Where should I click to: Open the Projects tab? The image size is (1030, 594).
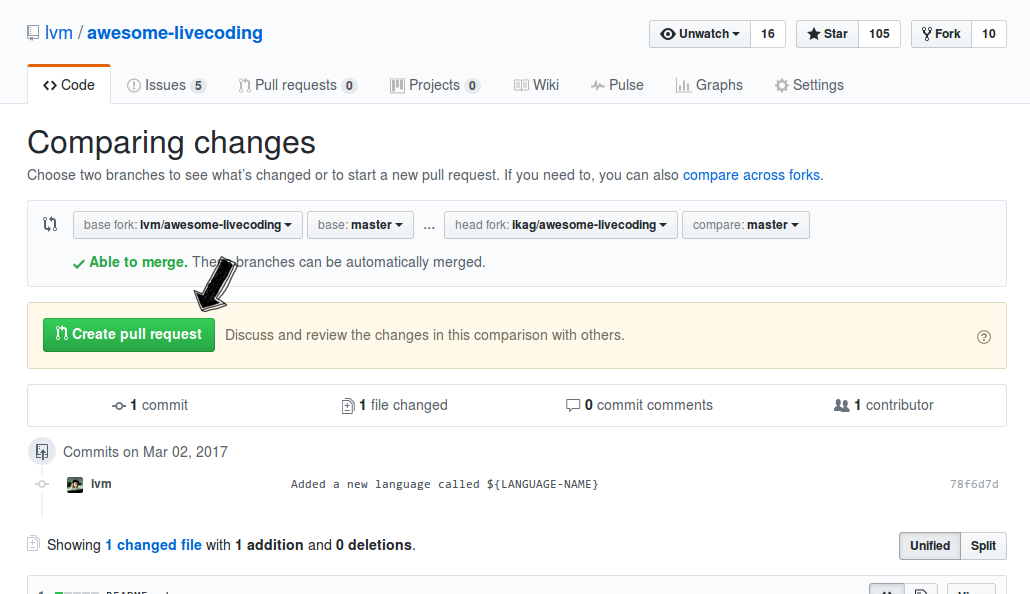pos(435,85)
